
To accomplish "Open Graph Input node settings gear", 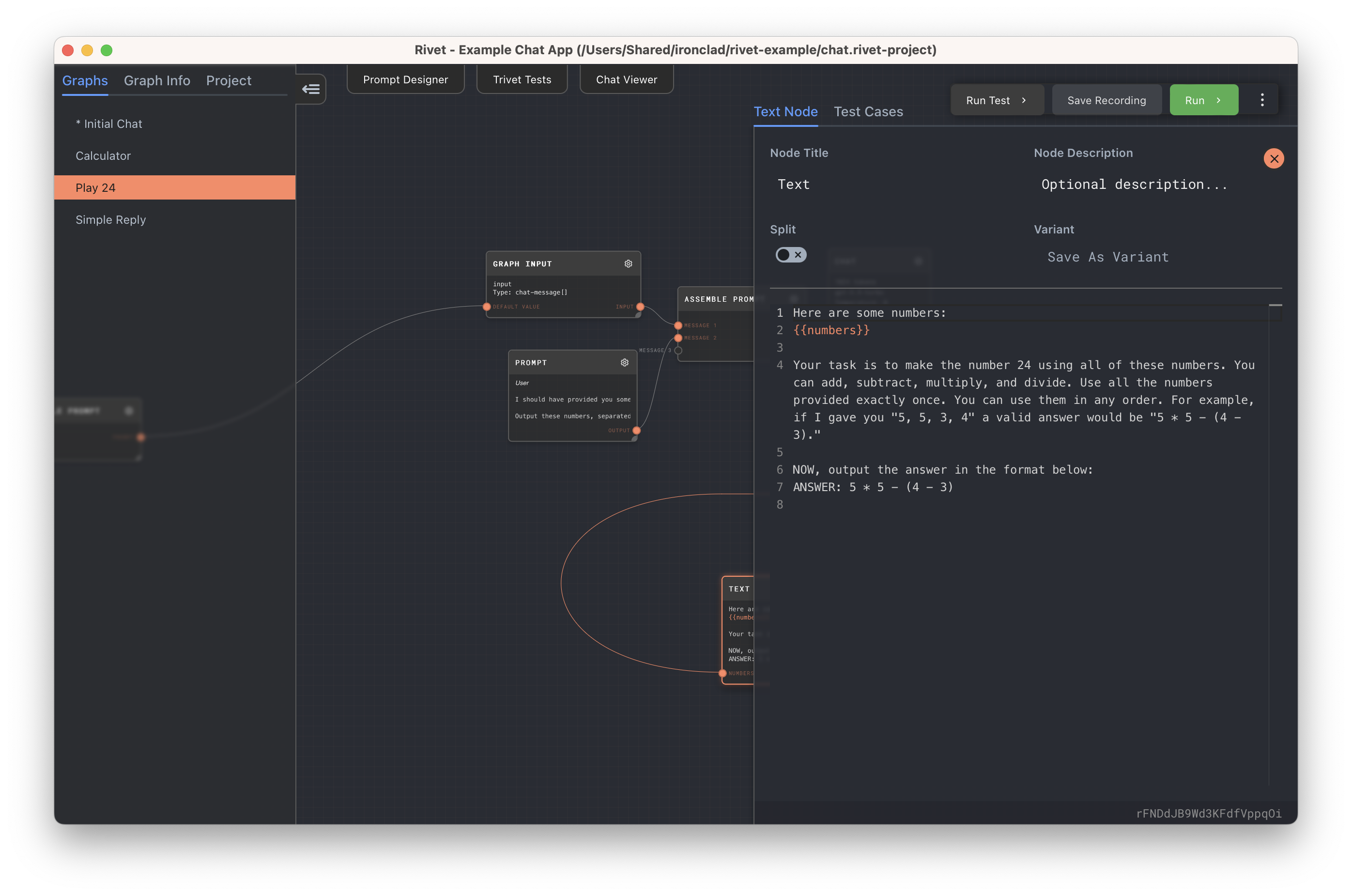I will [628, 263].
